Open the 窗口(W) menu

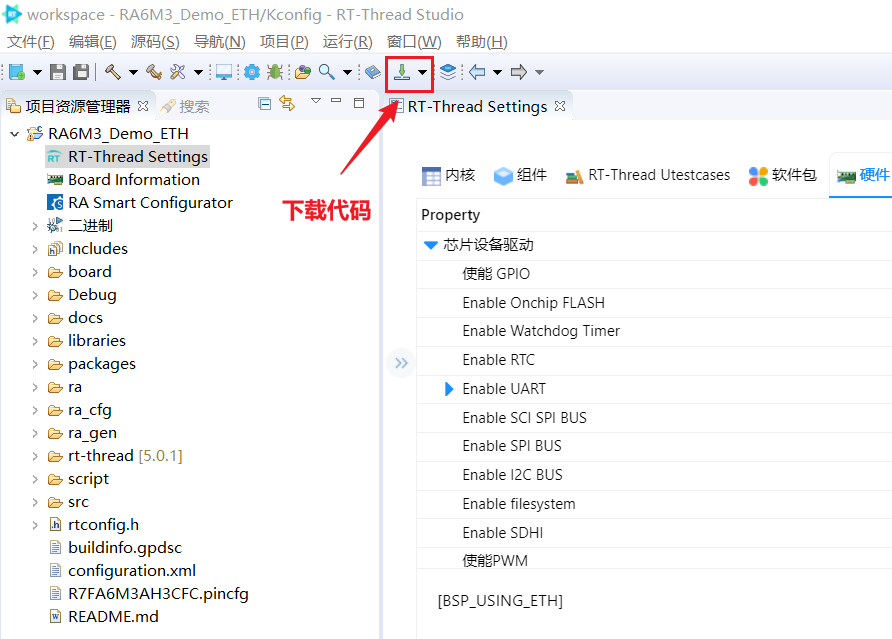[x=414, y=42]
